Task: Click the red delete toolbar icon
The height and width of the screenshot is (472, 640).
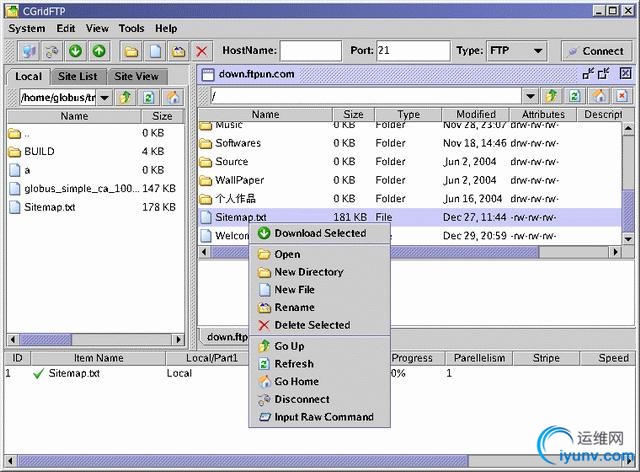Action: click(x=202, y=51)
